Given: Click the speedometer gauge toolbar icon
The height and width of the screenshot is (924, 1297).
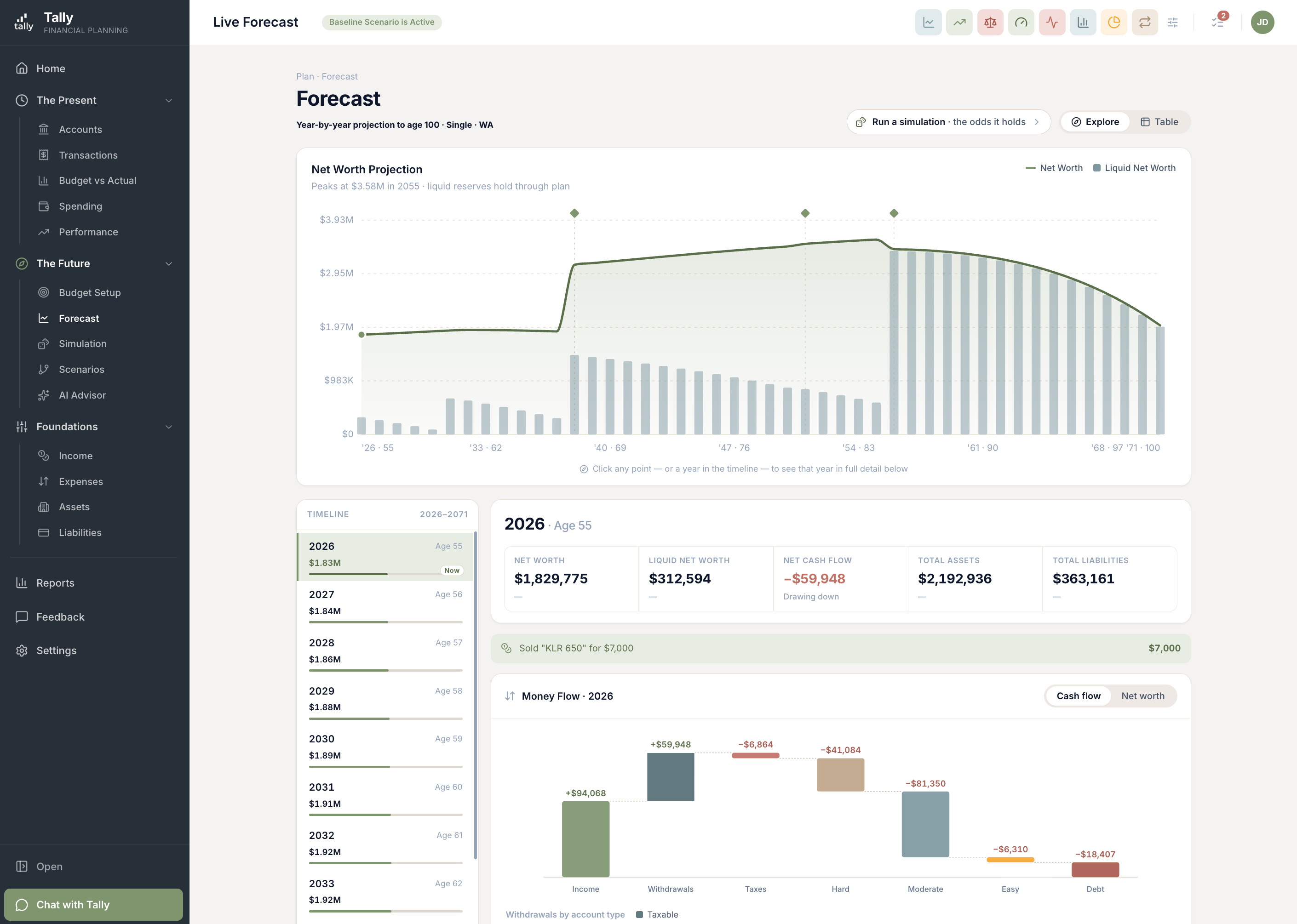Looking at the screenshot, I should click(x=1021, y=22).
